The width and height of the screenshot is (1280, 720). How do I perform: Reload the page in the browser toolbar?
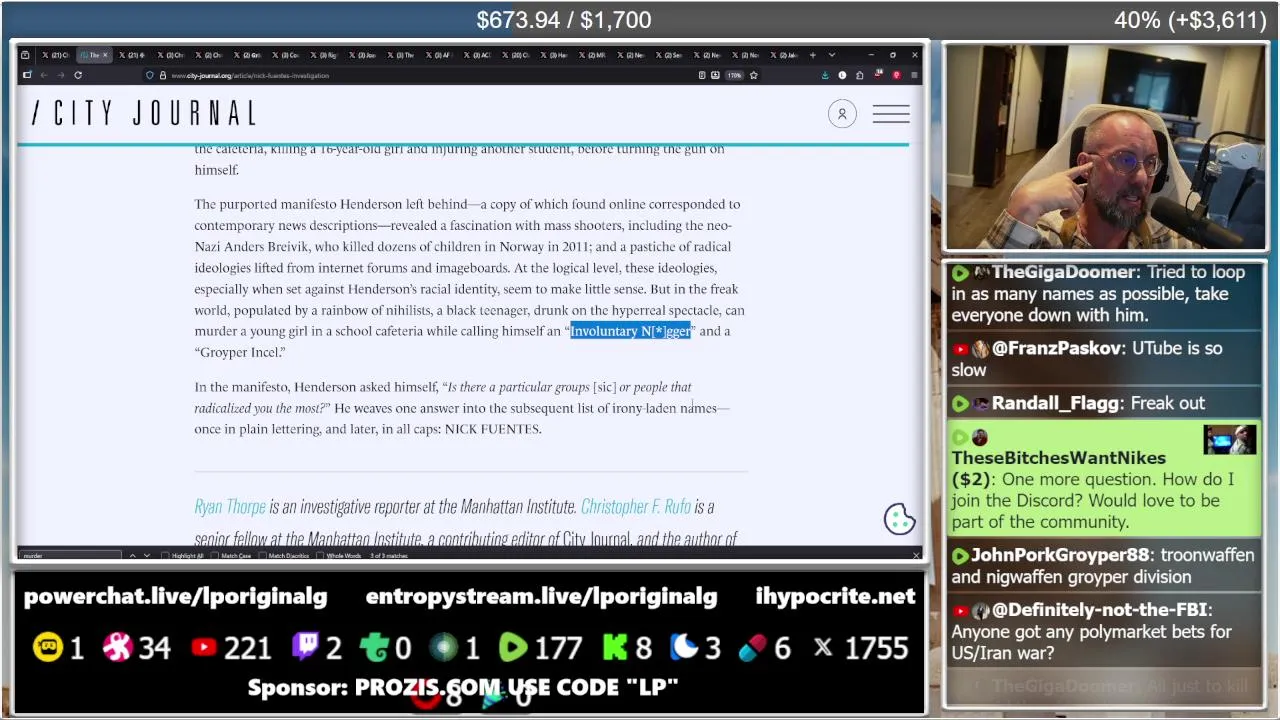point(77,75)
